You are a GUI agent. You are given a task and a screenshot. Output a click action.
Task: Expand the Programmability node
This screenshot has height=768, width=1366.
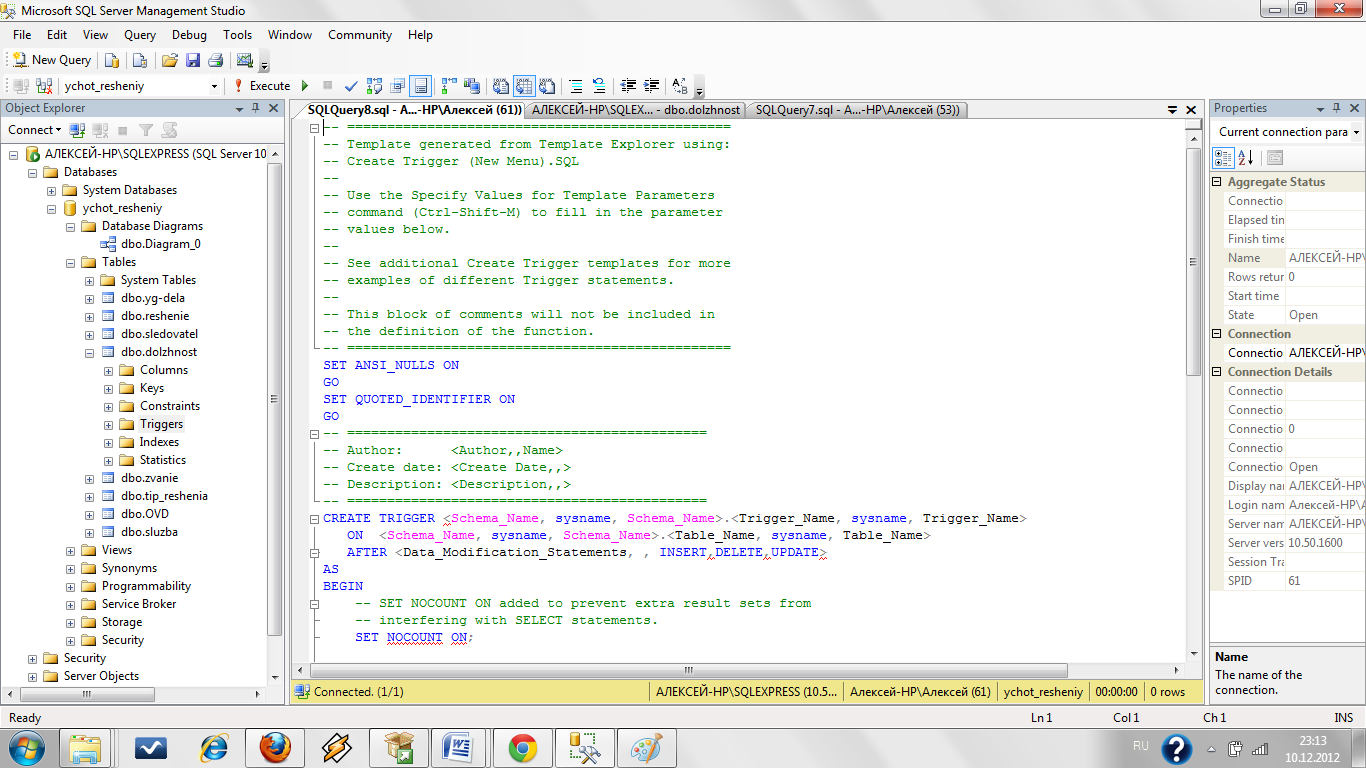click(71, 586)
